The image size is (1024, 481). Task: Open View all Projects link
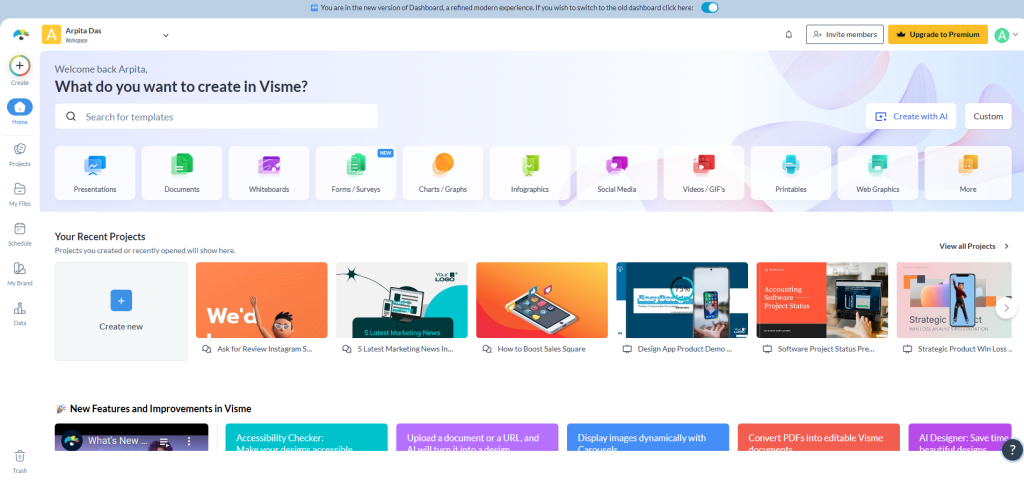(x=967, y=247)
